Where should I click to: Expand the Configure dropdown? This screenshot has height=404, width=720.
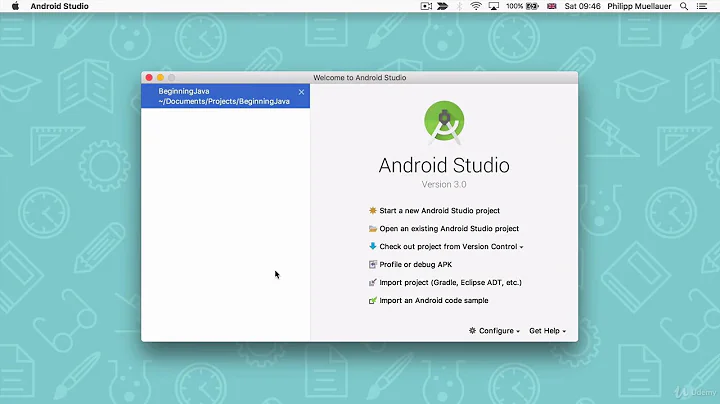tap(495, 331)
